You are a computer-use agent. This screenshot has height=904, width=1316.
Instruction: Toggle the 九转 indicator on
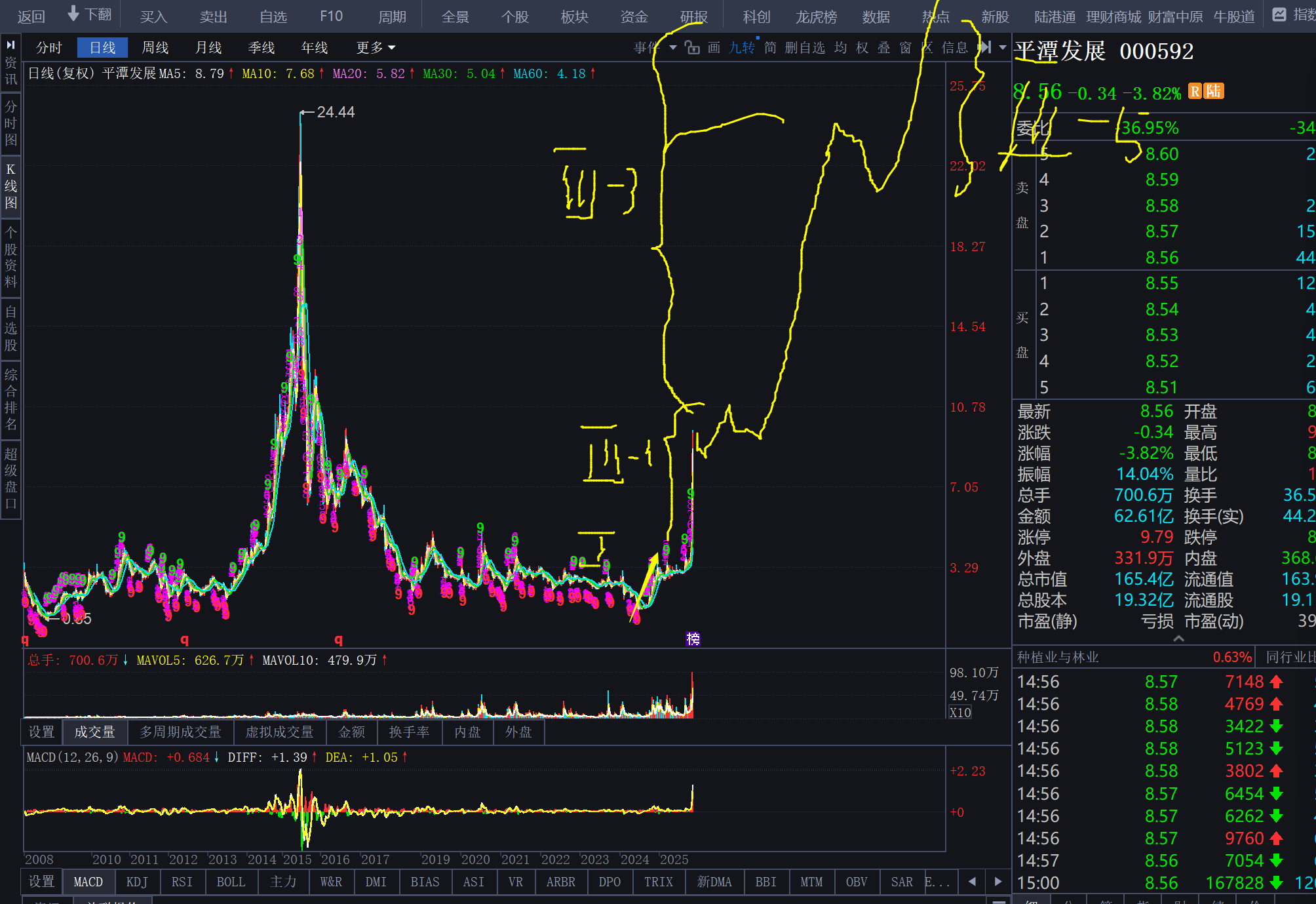coord(742,47)
